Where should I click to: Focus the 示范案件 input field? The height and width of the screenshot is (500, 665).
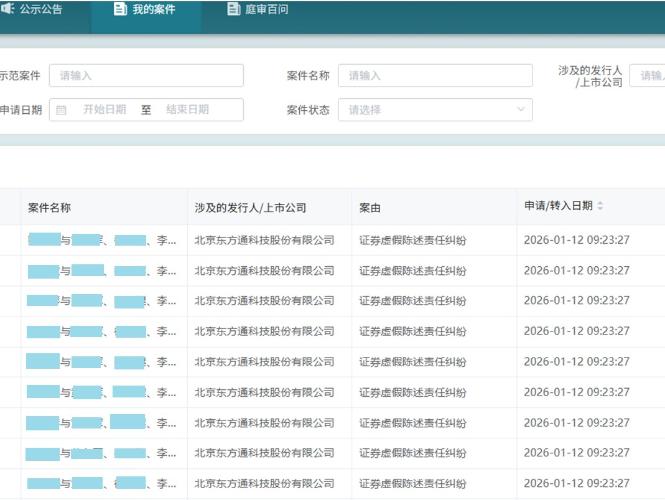click(x=146, y=75)
